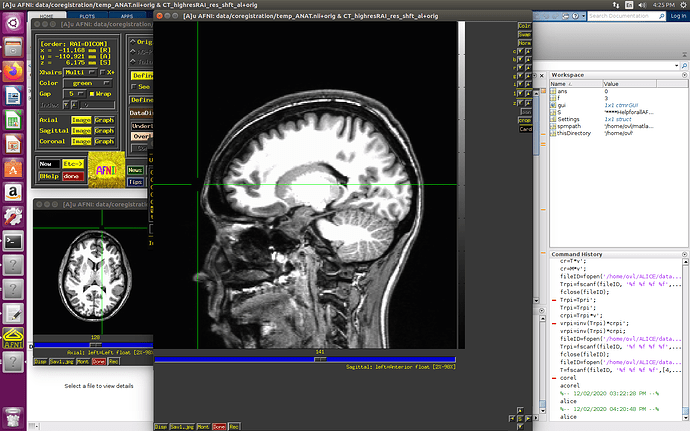This screenshot has height=431, width=690.
Task: Open Amazon launcher in dock
Action: 13,192
